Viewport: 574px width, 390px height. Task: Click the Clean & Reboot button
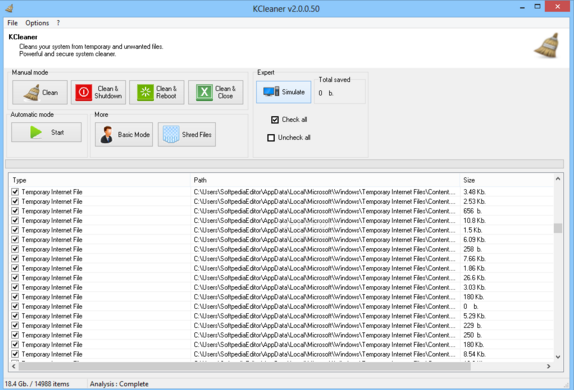157,92
